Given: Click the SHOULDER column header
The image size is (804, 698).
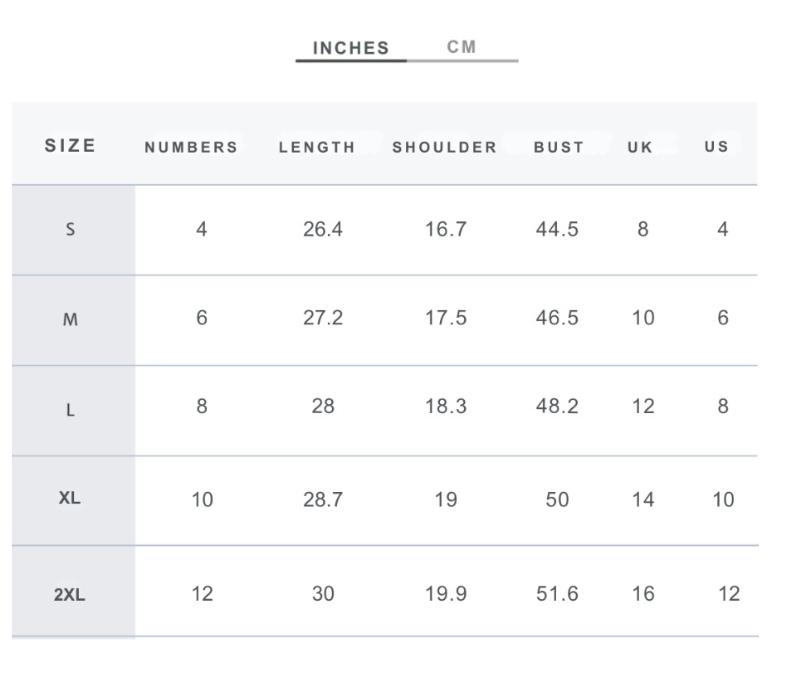Looking at the screenshot, I should 445,147.
